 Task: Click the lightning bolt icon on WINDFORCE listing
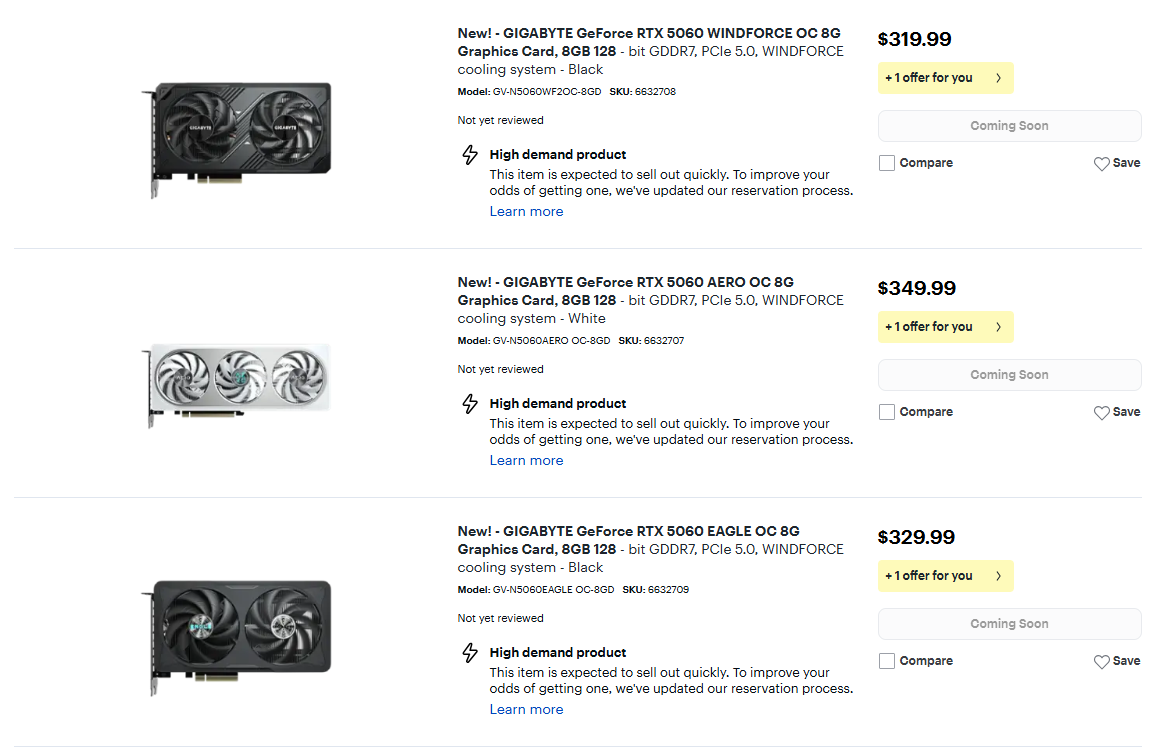(x=470, y=155)
